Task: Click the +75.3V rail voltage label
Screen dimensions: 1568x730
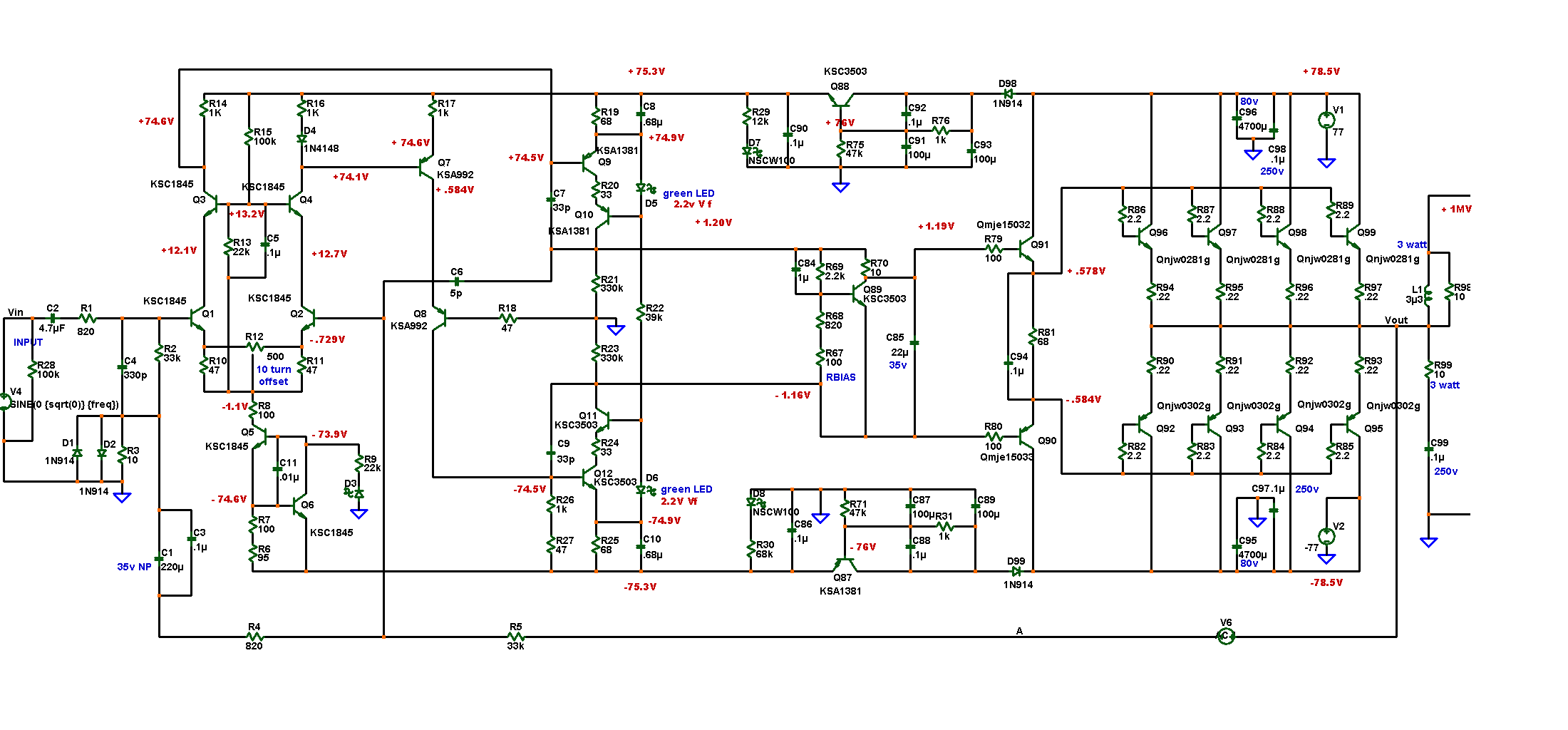Action: (646, 71)
